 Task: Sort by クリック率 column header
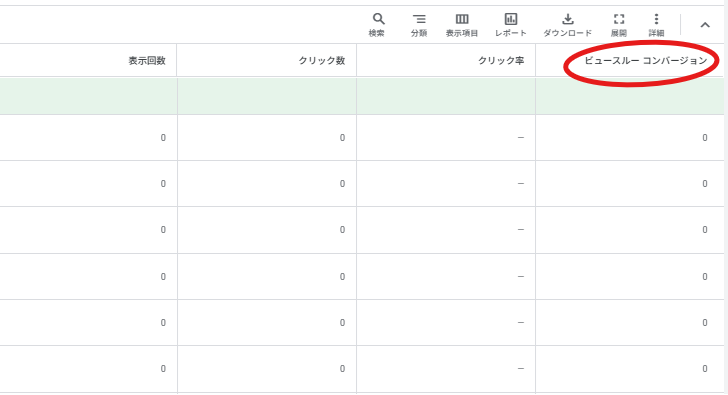tap(501, 61)
